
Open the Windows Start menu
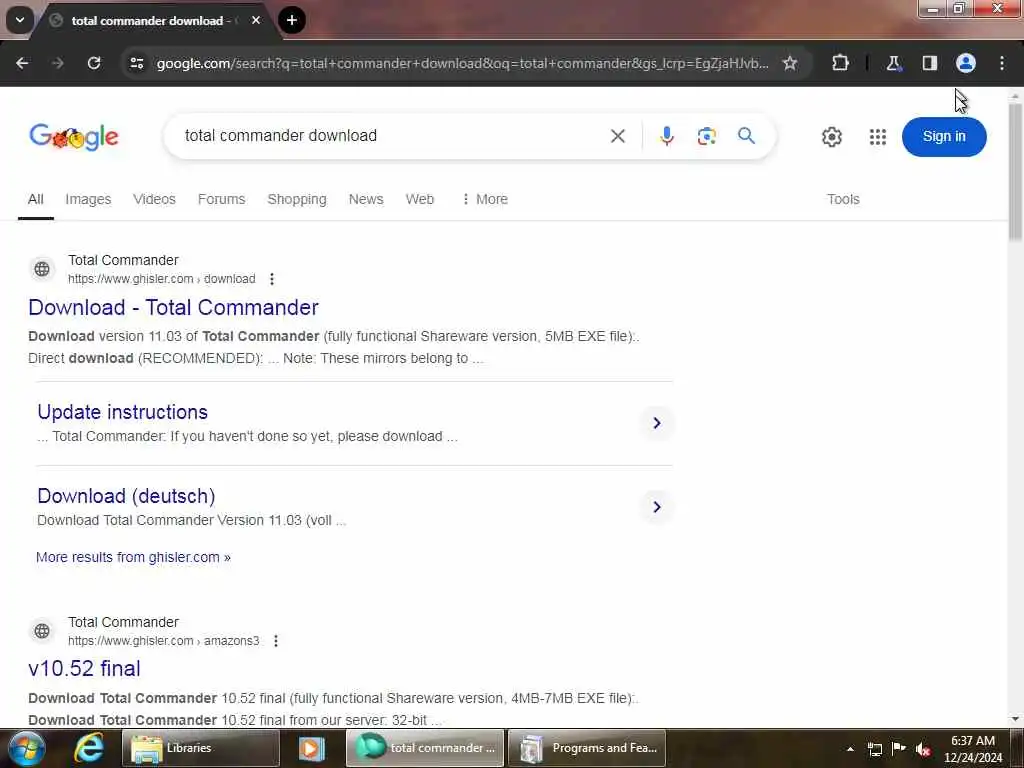[x=26, y=748]
